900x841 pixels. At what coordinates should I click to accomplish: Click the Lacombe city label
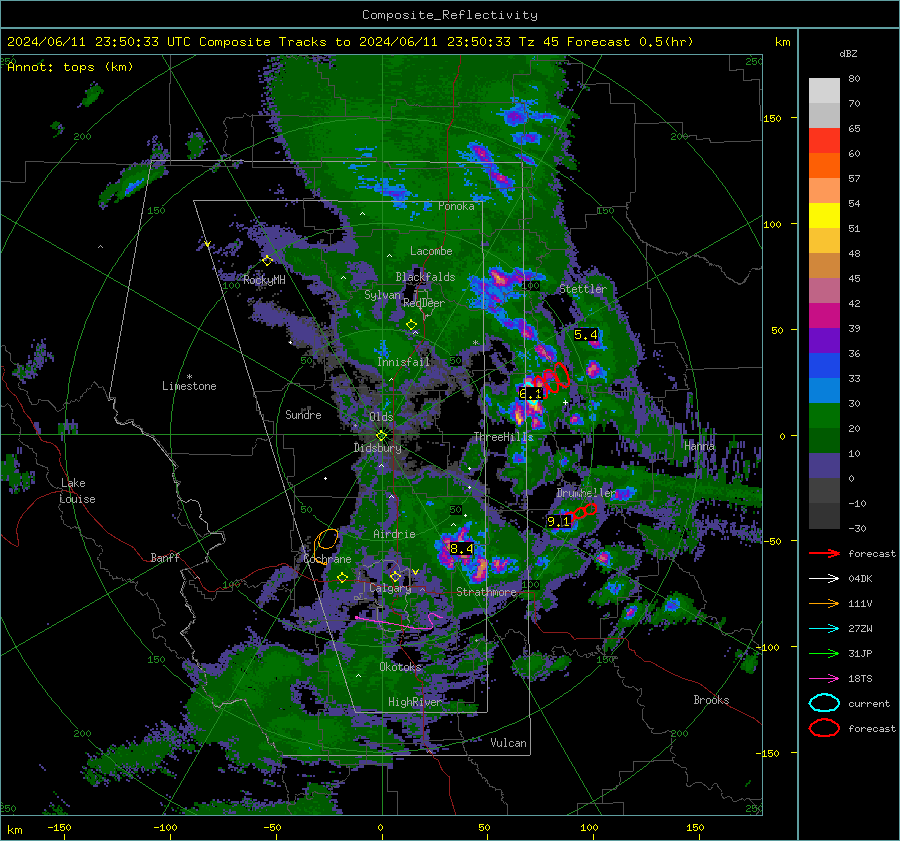coord(431,251)
